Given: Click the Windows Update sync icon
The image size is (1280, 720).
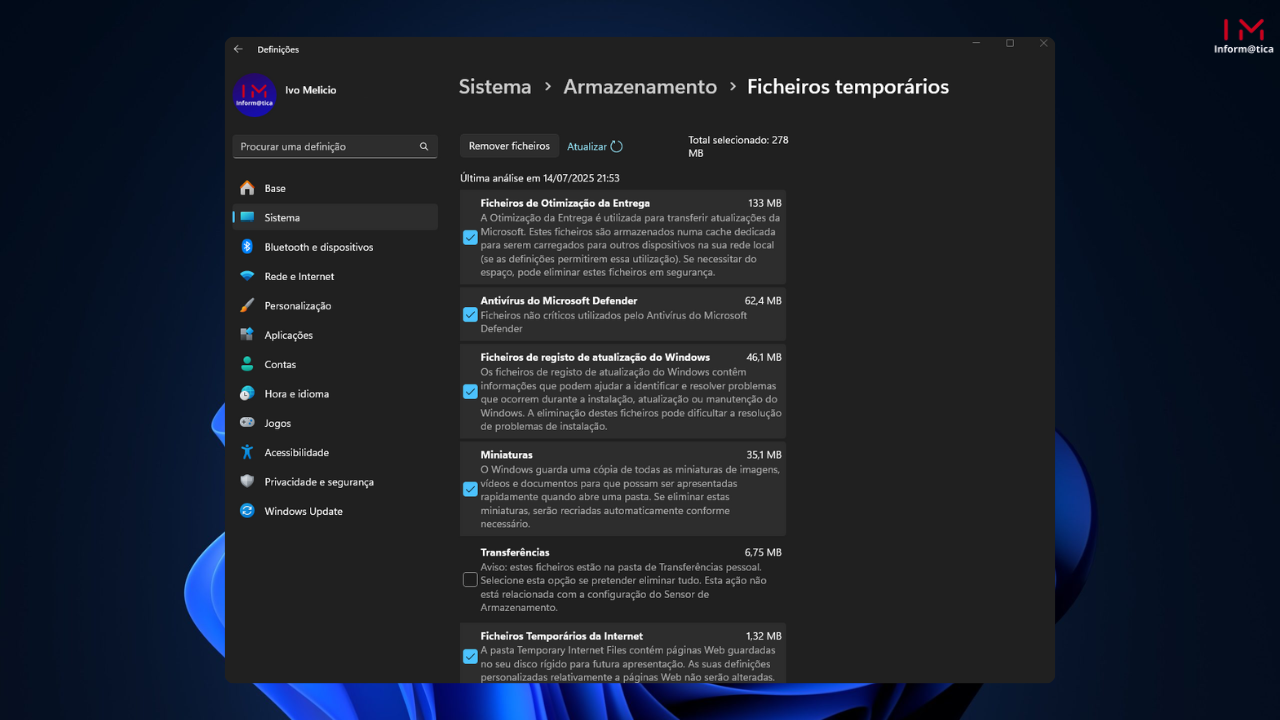Looking at the screenshot, I should click(247, 511).
